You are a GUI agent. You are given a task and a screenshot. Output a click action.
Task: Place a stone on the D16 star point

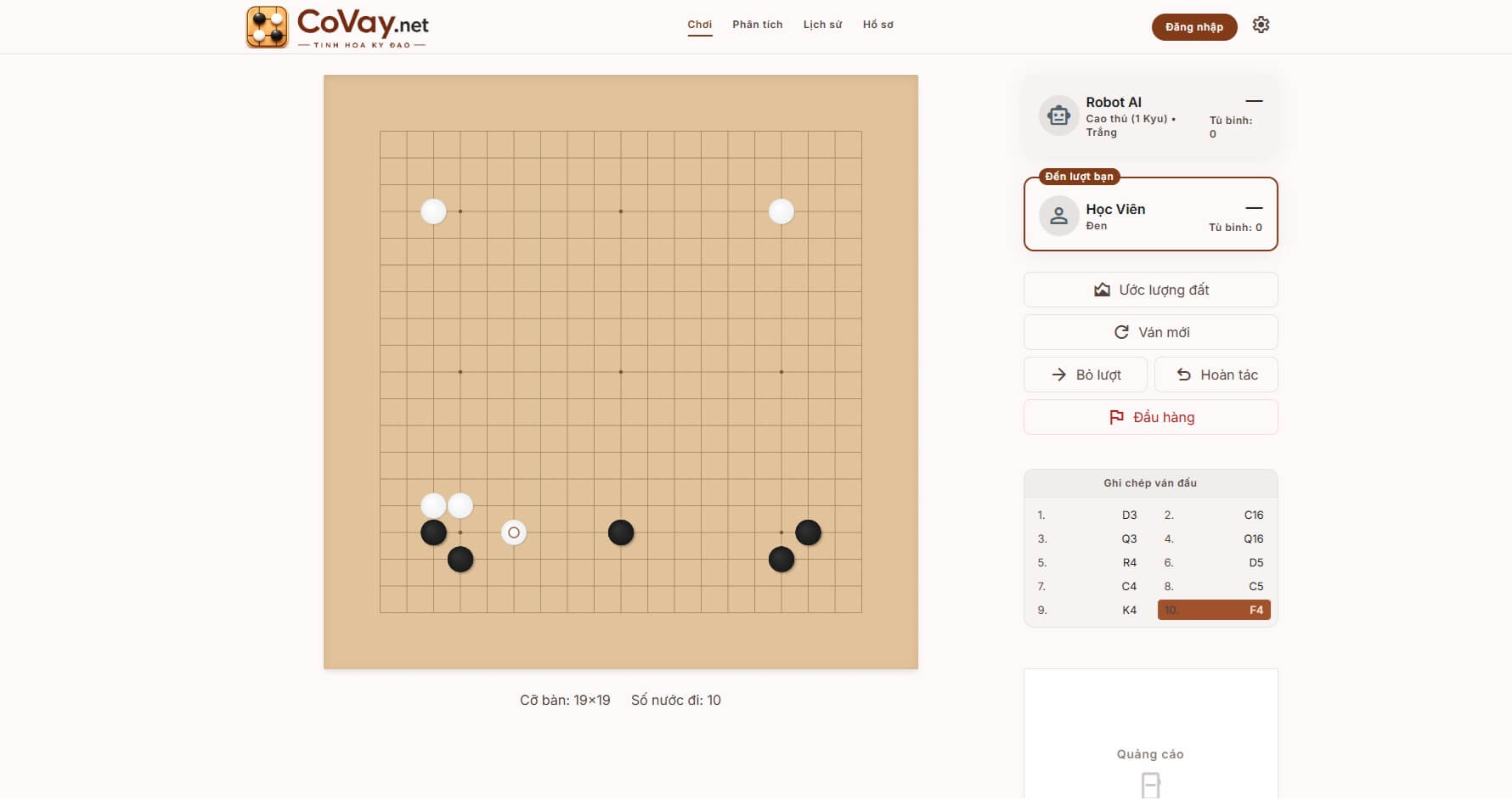(460, 211)
